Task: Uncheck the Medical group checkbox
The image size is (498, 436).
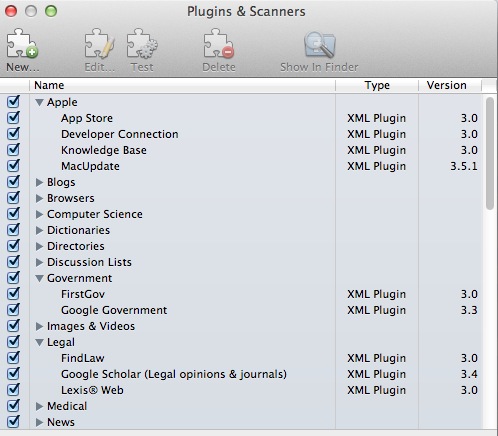Action: coord(13,406)
